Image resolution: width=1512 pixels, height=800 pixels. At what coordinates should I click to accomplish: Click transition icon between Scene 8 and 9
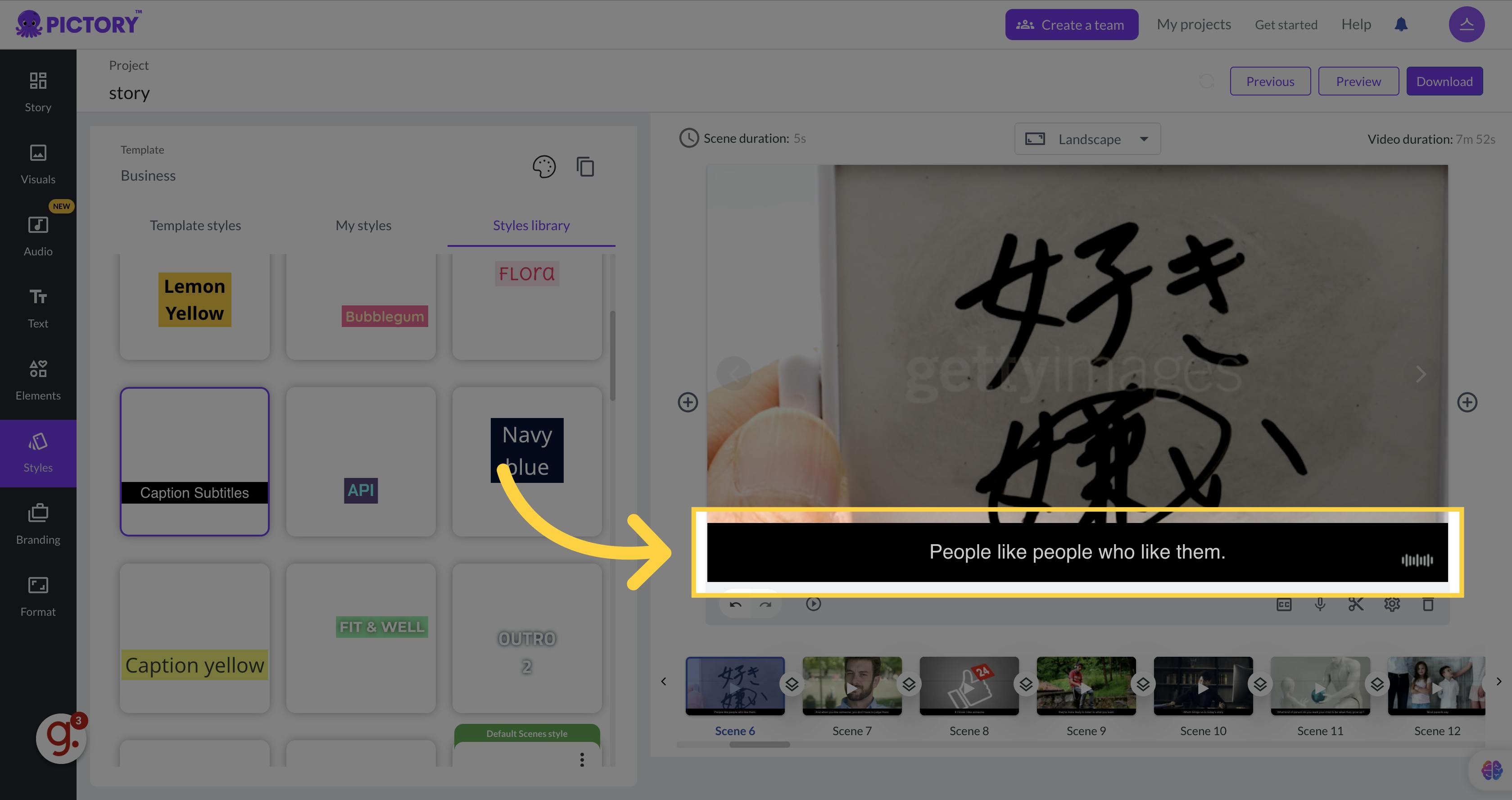(1026, 684)
